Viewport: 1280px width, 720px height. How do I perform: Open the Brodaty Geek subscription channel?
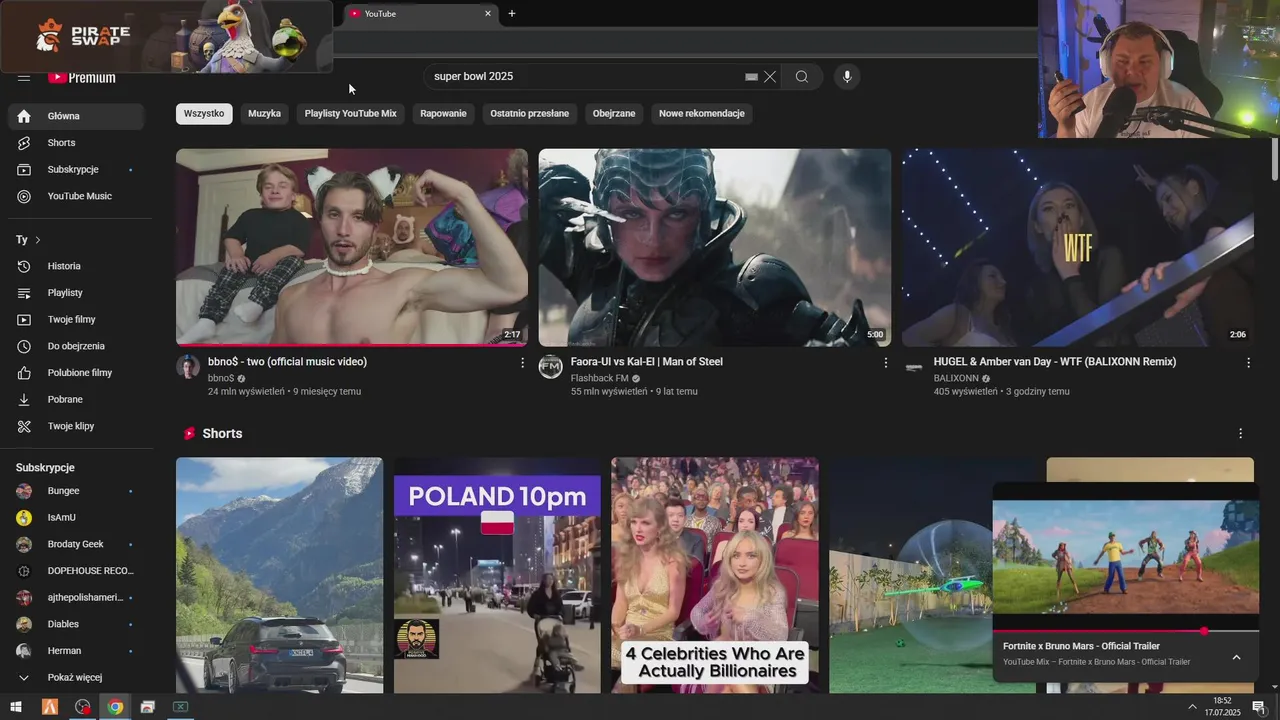click(76, 544)
